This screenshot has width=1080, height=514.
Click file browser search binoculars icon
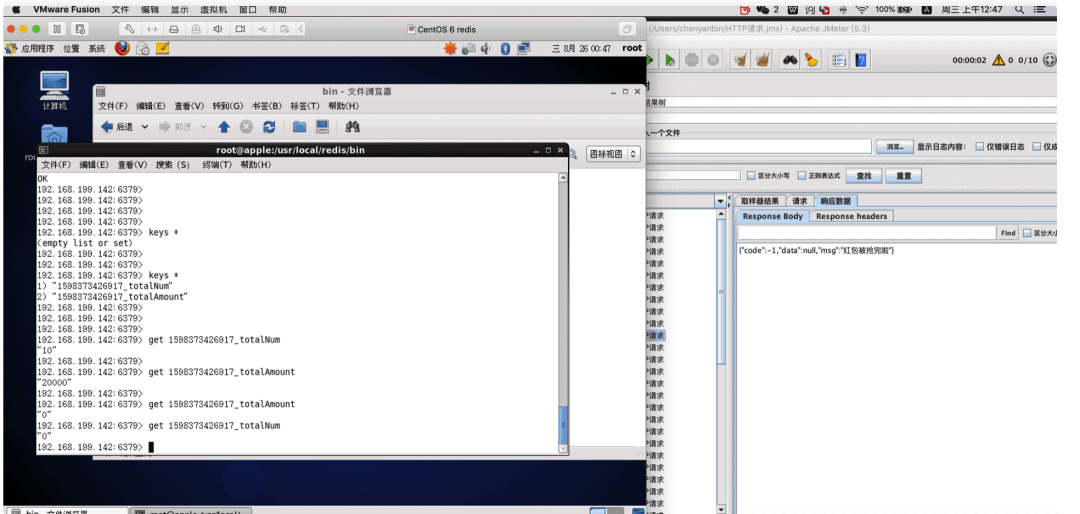pyautogui.click(x=353, y=127)
